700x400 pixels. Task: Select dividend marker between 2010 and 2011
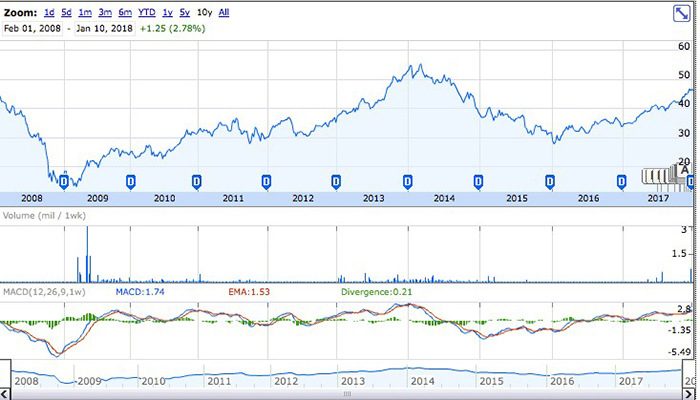197,181
